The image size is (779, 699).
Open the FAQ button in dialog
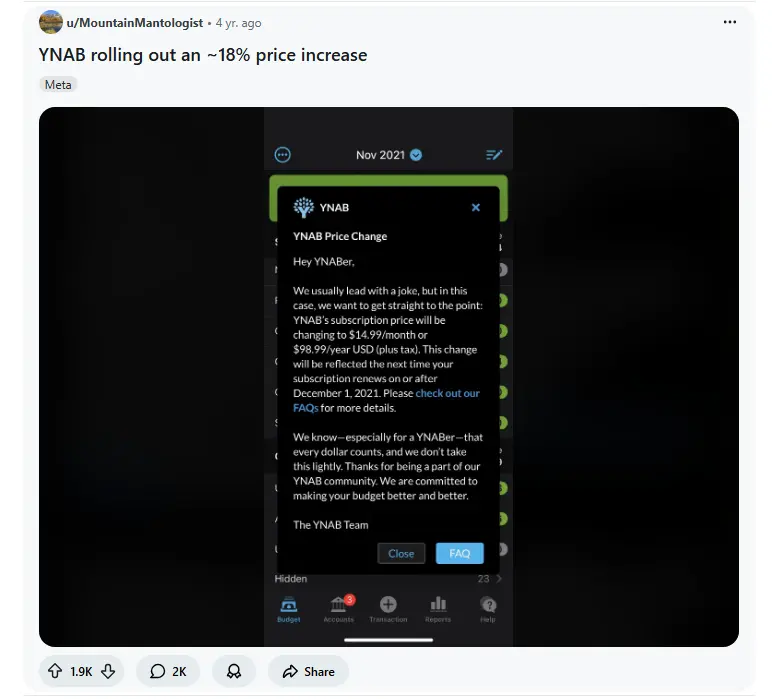(x=460, y=553)
